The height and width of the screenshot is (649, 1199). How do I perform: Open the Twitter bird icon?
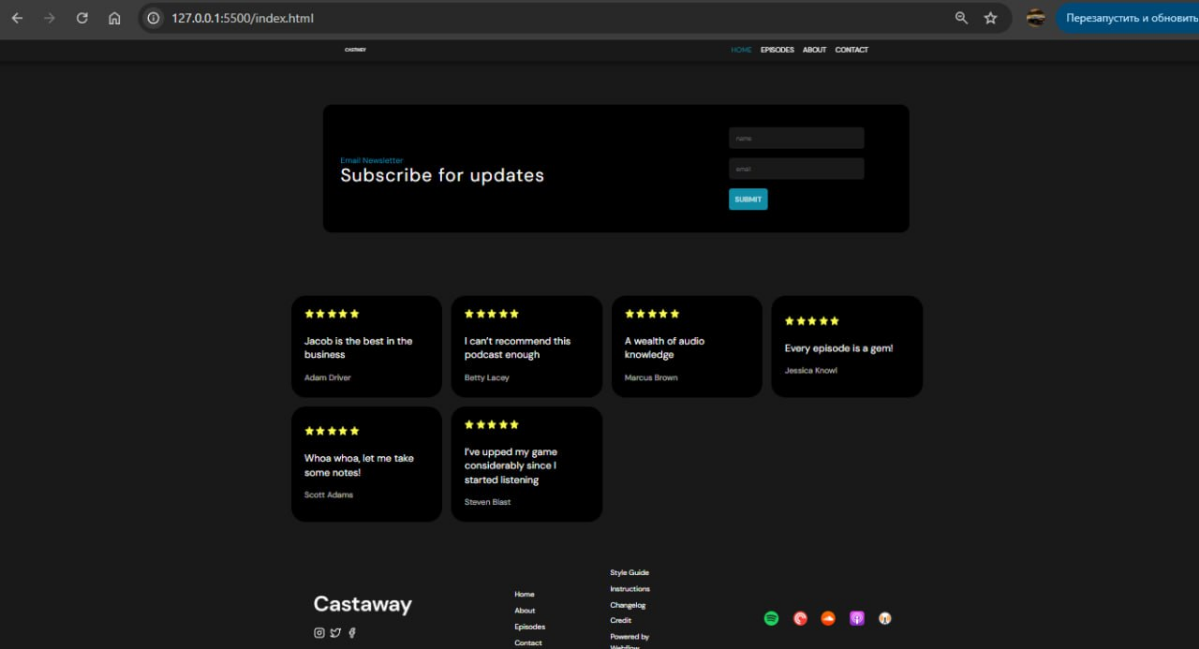(x=336, y=632)
